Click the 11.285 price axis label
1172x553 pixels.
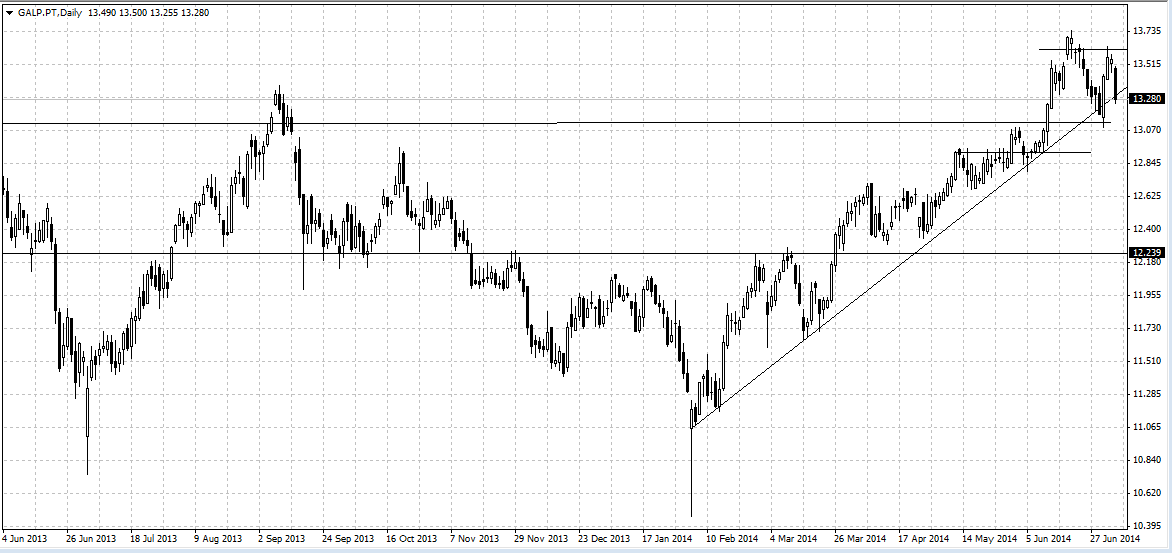tap(1146, 395)
